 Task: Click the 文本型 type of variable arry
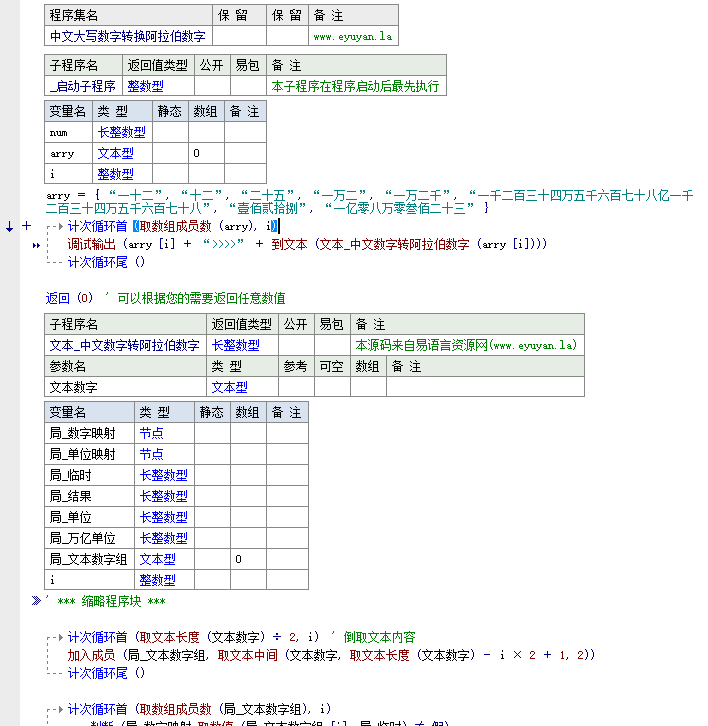pos(115,153)
